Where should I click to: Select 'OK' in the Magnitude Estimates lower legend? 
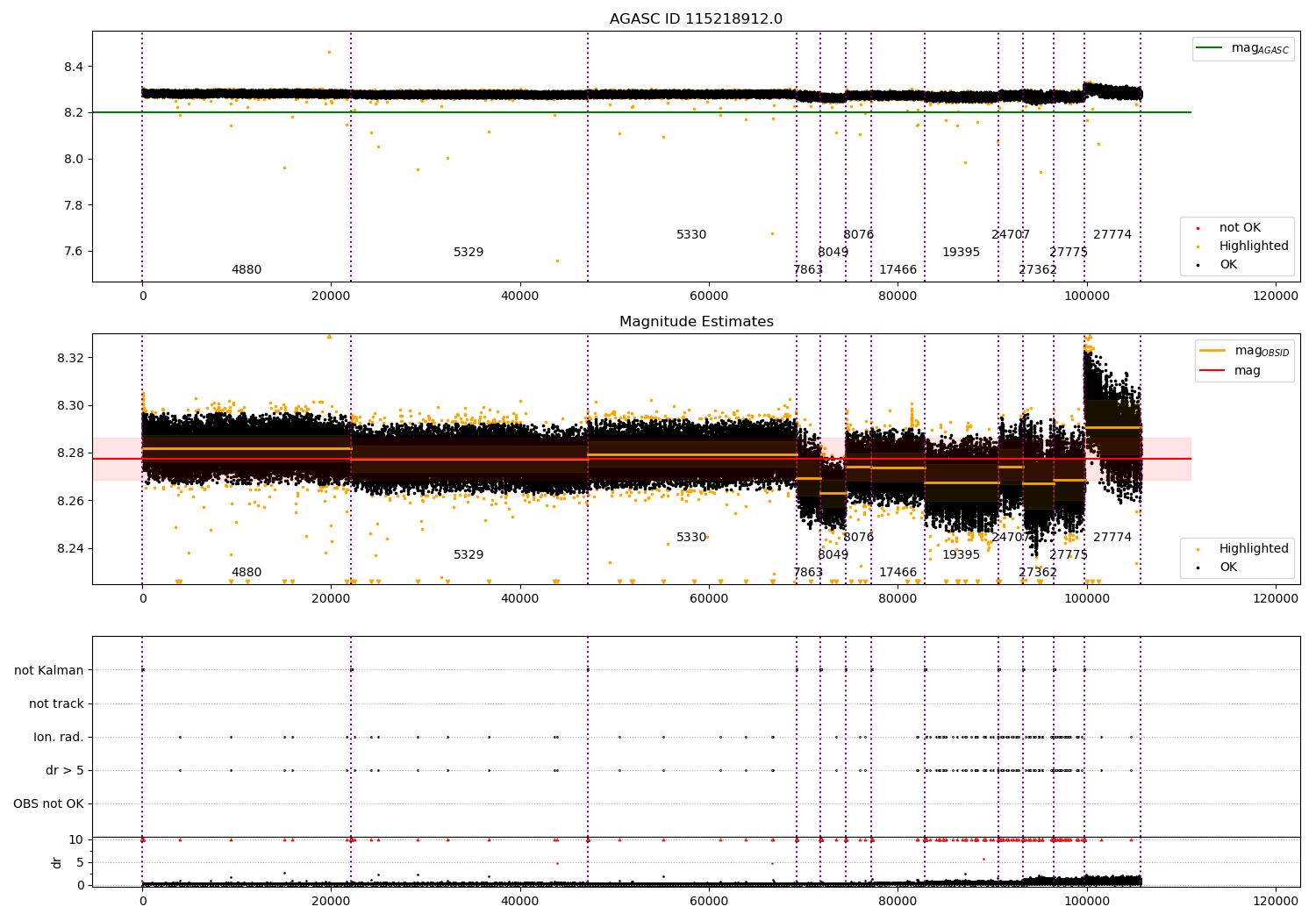coord(1228,568)
